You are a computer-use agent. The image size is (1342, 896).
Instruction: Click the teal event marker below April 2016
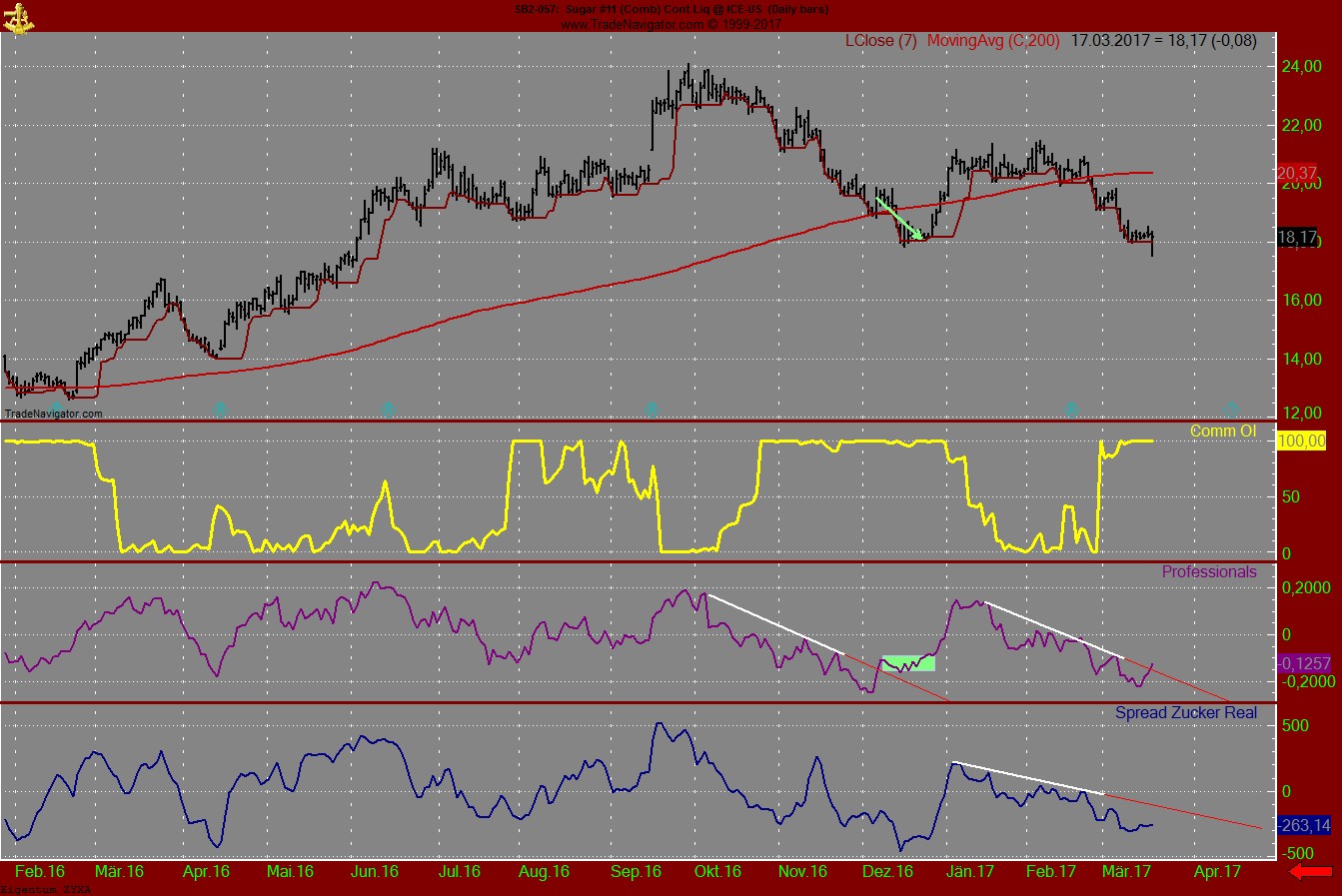click(221, 409)
